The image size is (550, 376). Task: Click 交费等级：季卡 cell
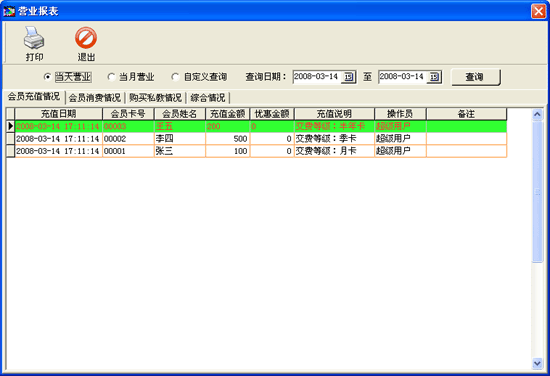[x=334, y=139]
